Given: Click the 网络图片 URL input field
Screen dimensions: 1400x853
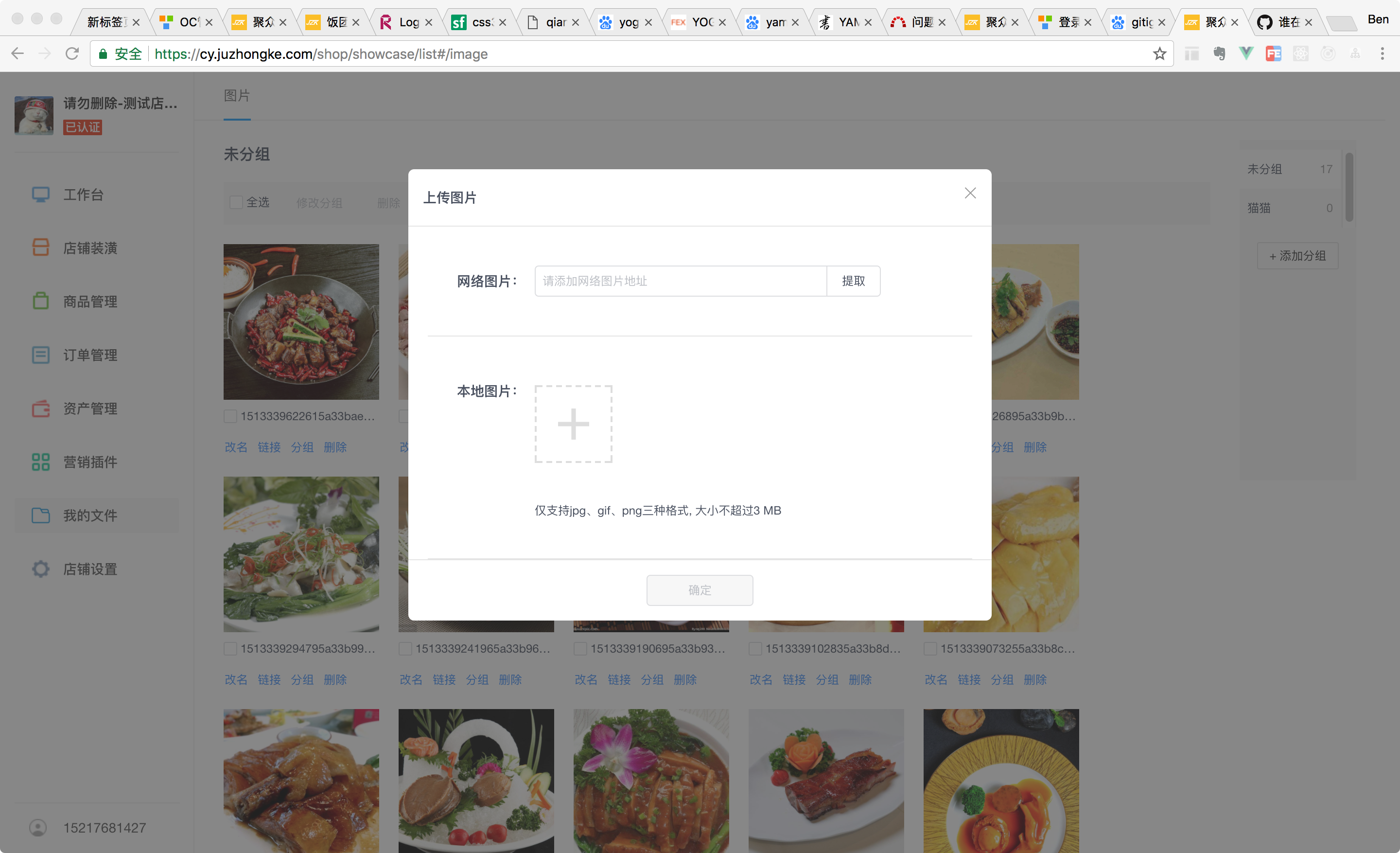Looking at the screenshot, I should pos(680,281).
